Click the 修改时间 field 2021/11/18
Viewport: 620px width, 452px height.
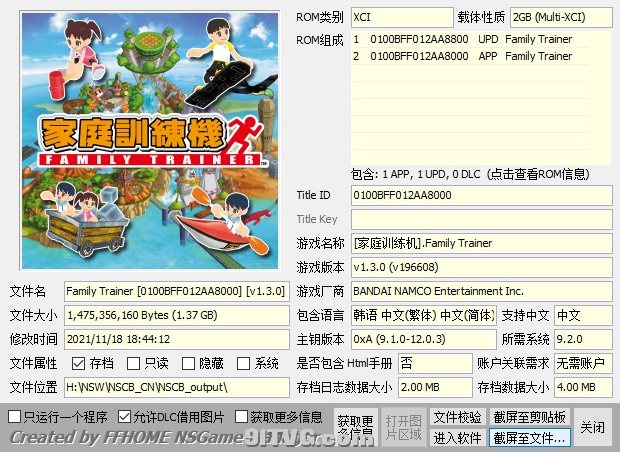pyautogui.click(x=177, y=339)
